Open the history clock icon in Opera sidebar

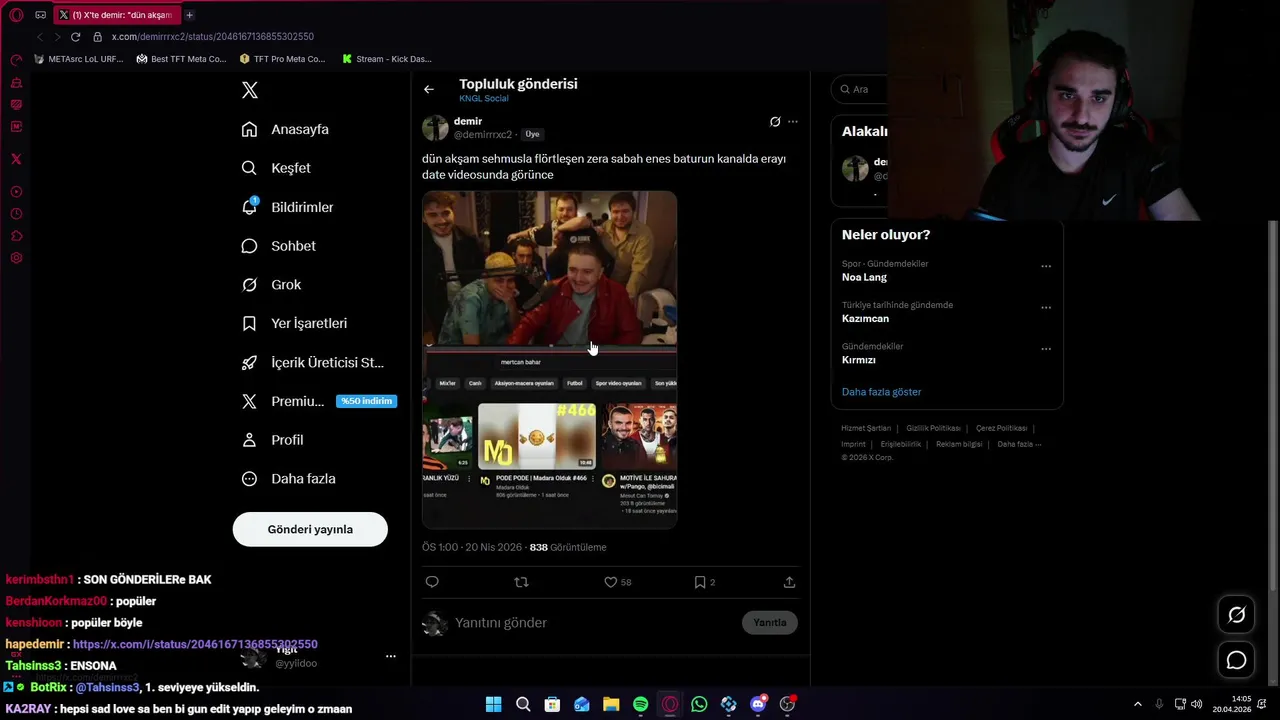point(16,214)
